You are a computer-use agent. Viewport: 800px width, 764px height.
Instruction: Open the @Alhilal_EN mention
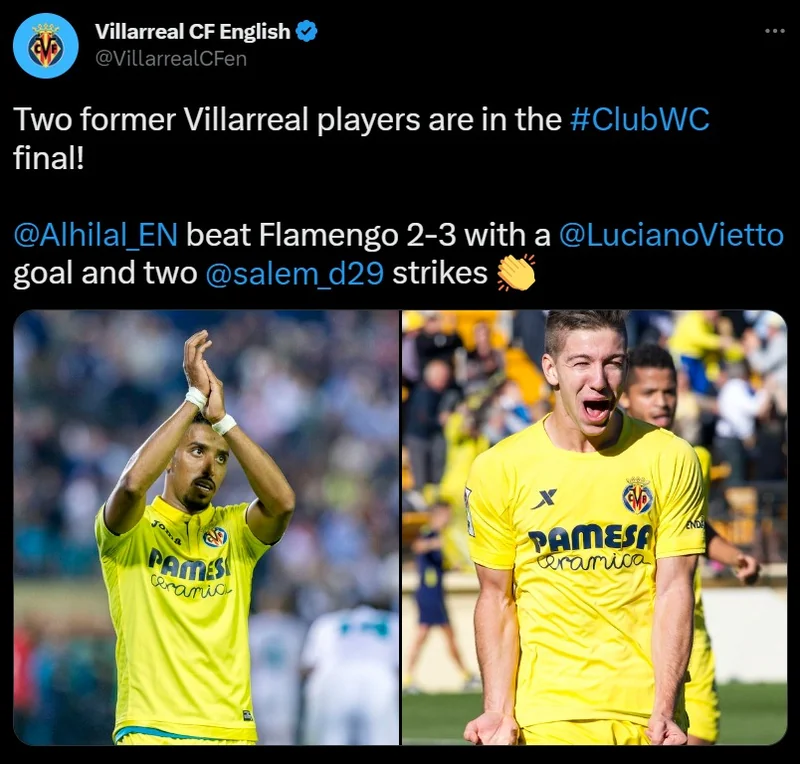95,236
